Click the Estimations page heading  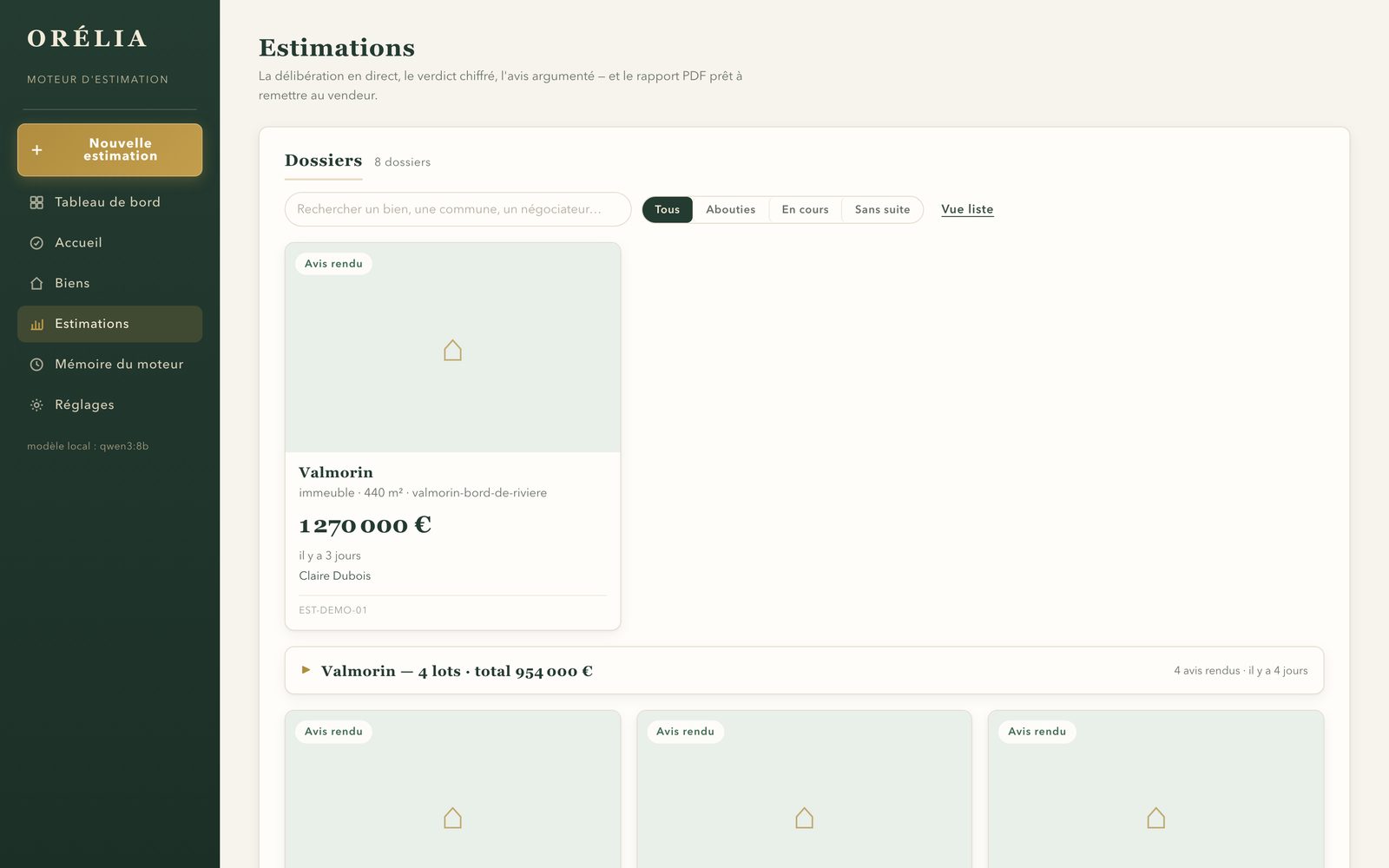pos(337,48)
